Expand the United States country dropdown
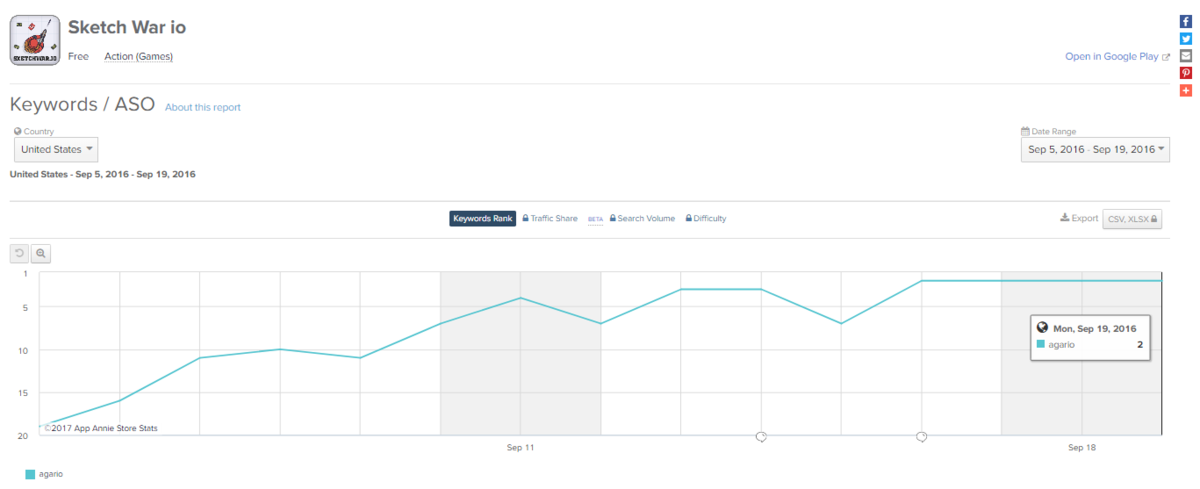Image resolution: width=1200 pixels, height=489 pixels. (57, 150)
